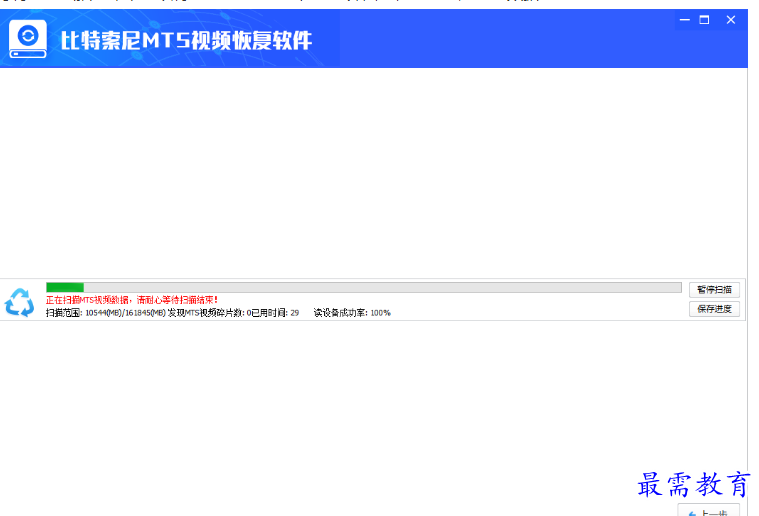759x516 pixels.
Task: Click the 暂停扫描 pause scan button
Action: coord(714,290)
